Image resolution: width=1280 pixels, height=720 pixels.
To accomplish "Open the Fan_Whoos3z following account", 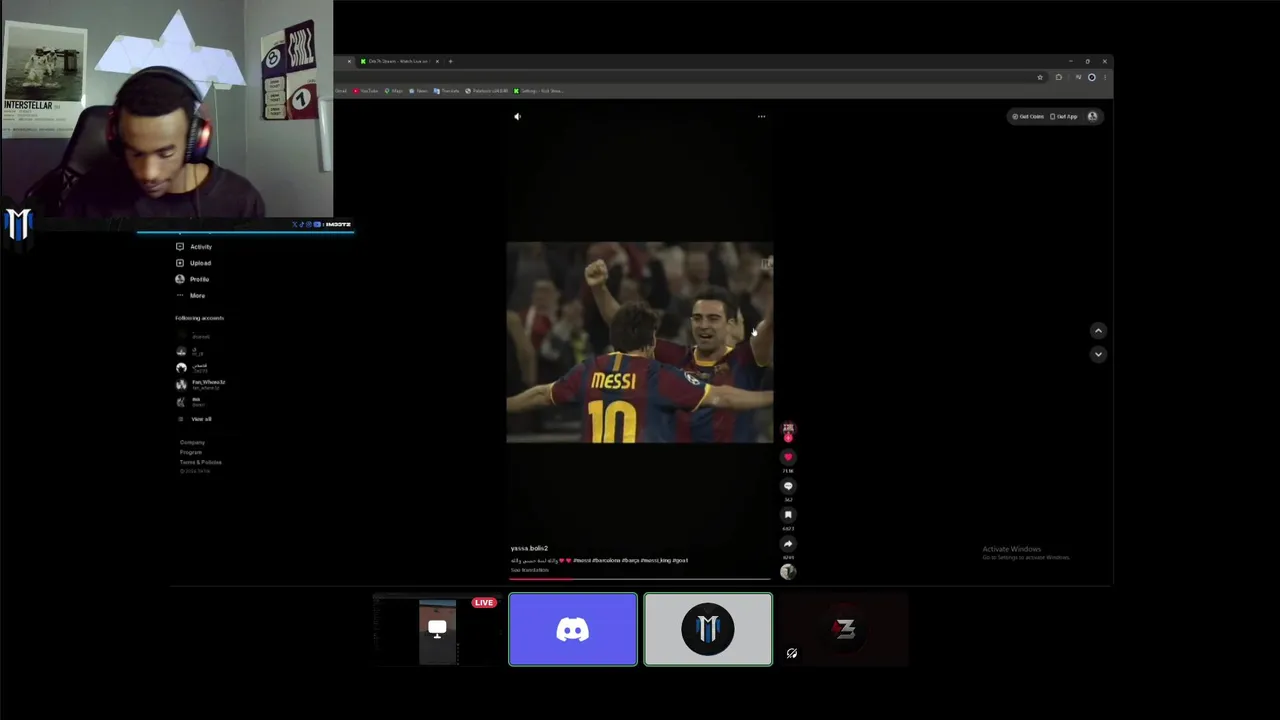I will point(201,384).
